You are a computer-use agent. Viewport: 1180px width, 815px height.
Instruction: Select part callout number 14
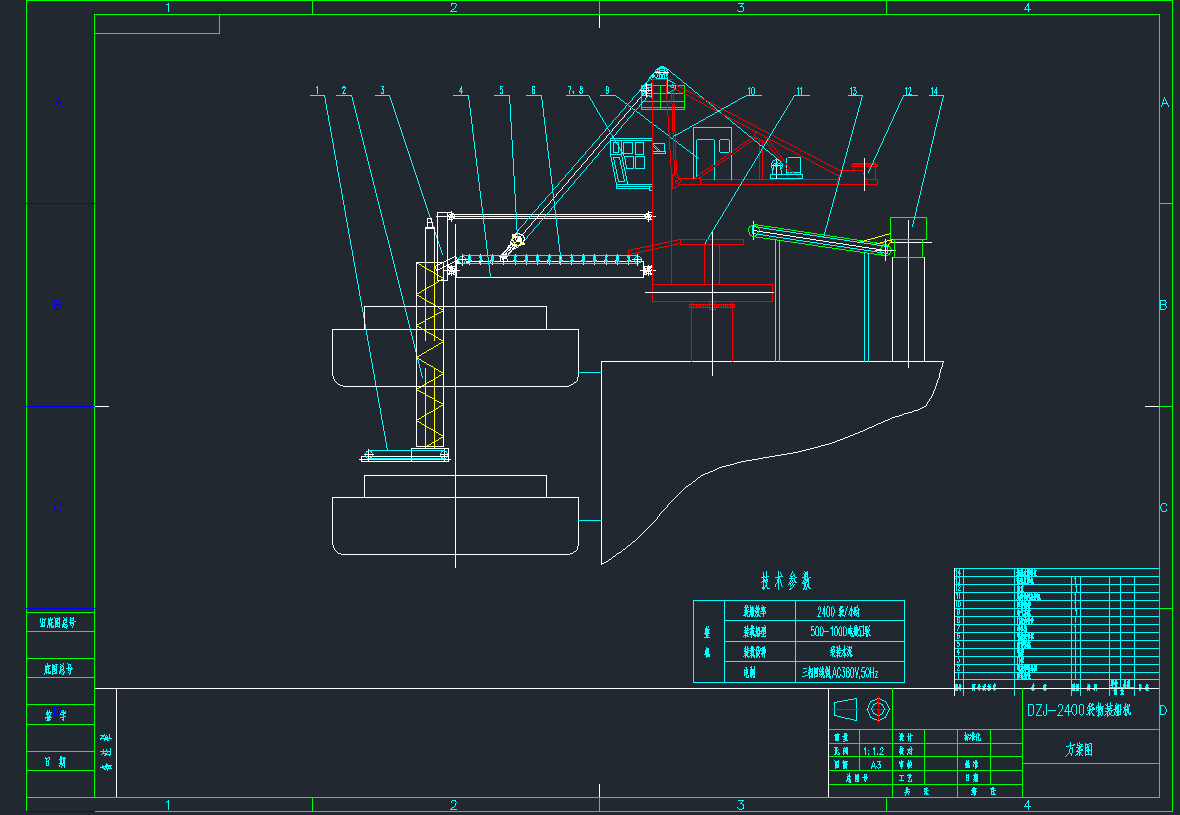pos(934,91)
